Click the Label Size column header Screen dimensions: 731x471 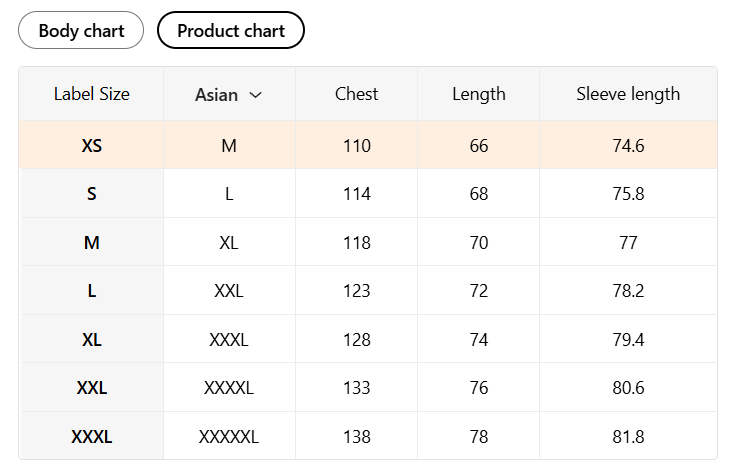92,94
